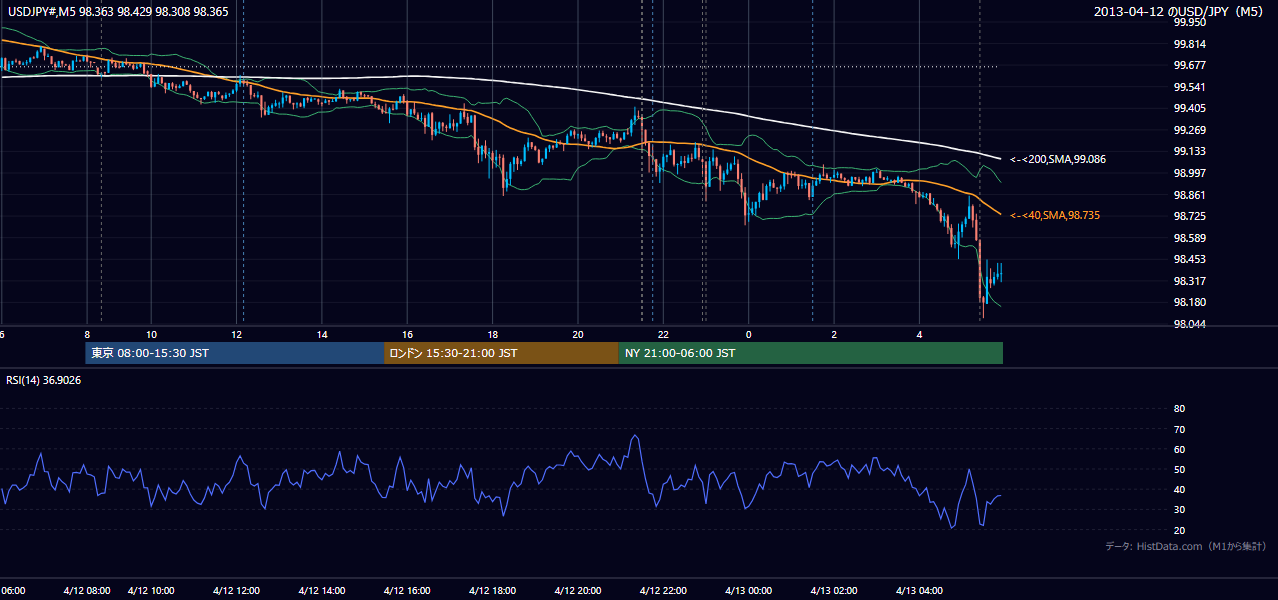The width and height of the screenshot is (1278, 600).
Task: Click date axis label 4/12 22:00
Action: tap(663, 590)
